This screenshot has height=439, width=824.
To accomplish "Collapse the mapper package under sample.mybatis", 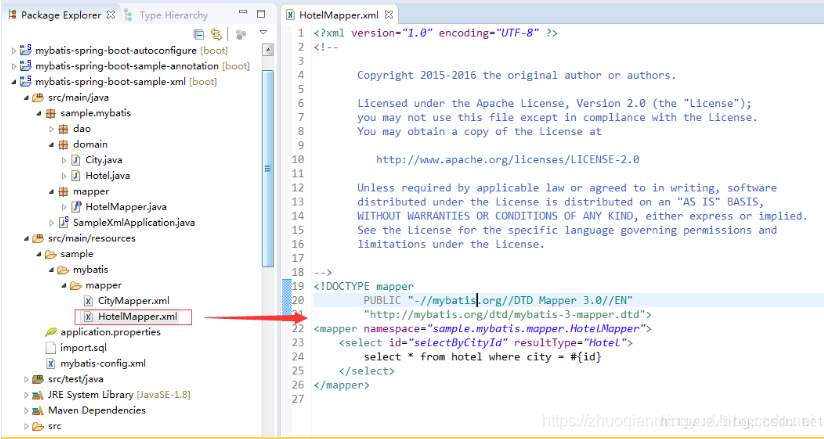I will [52, 191].
